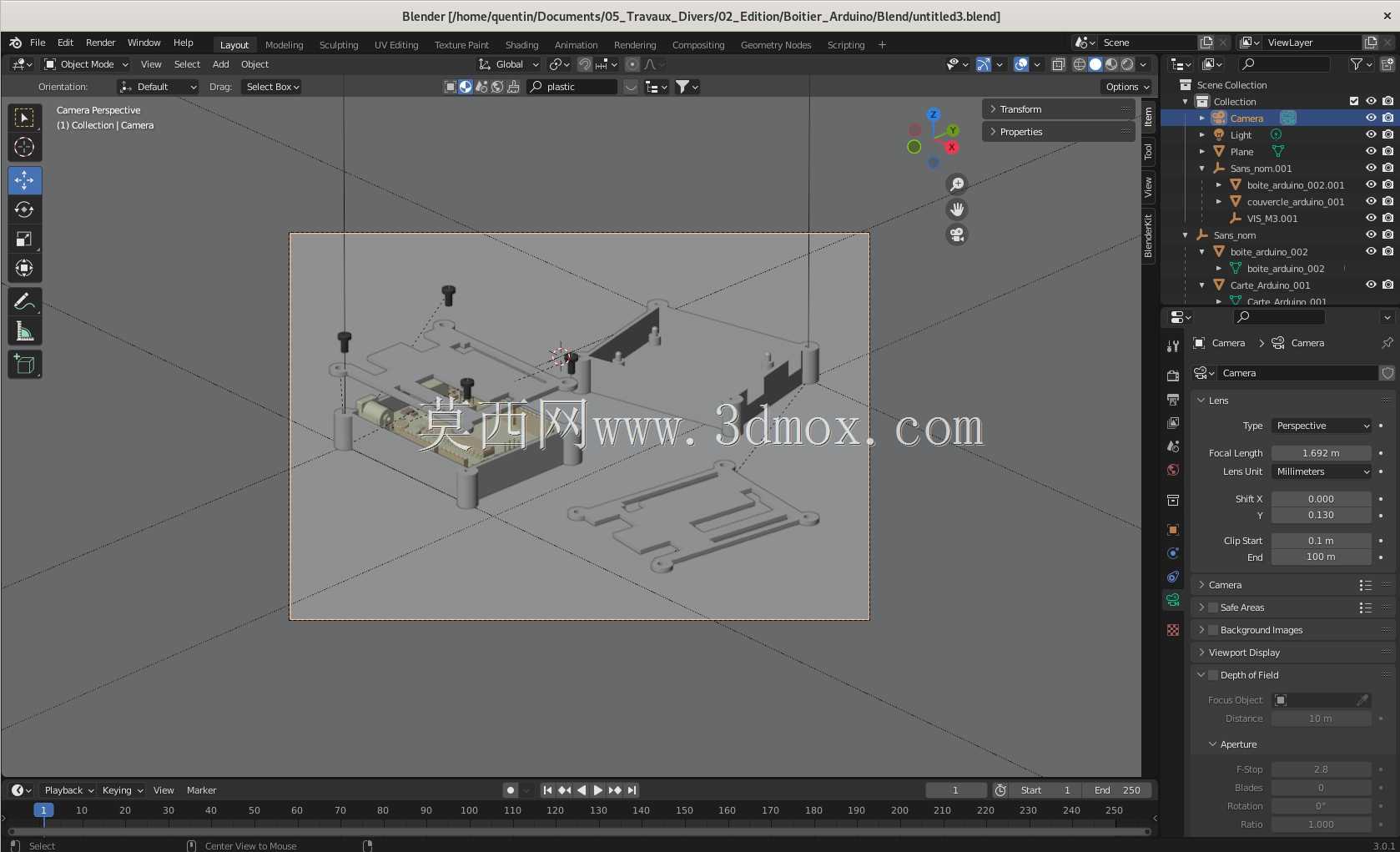Viewport: 1400px width, 852px height.
Task: Select the Add Cube tool
Action: click(x=24, y=365)
